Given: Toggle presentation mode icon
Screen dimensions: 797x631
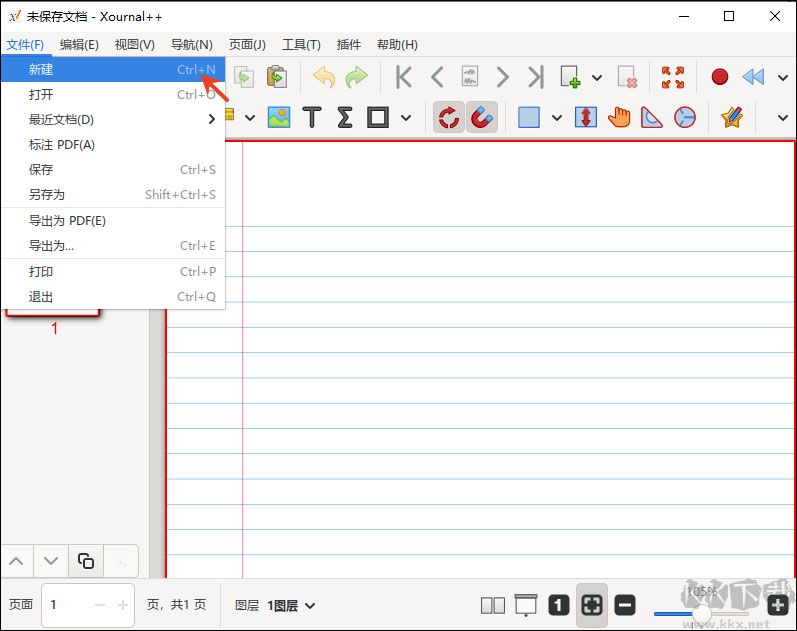Looking at the screenshot, I should pos(526,605).
